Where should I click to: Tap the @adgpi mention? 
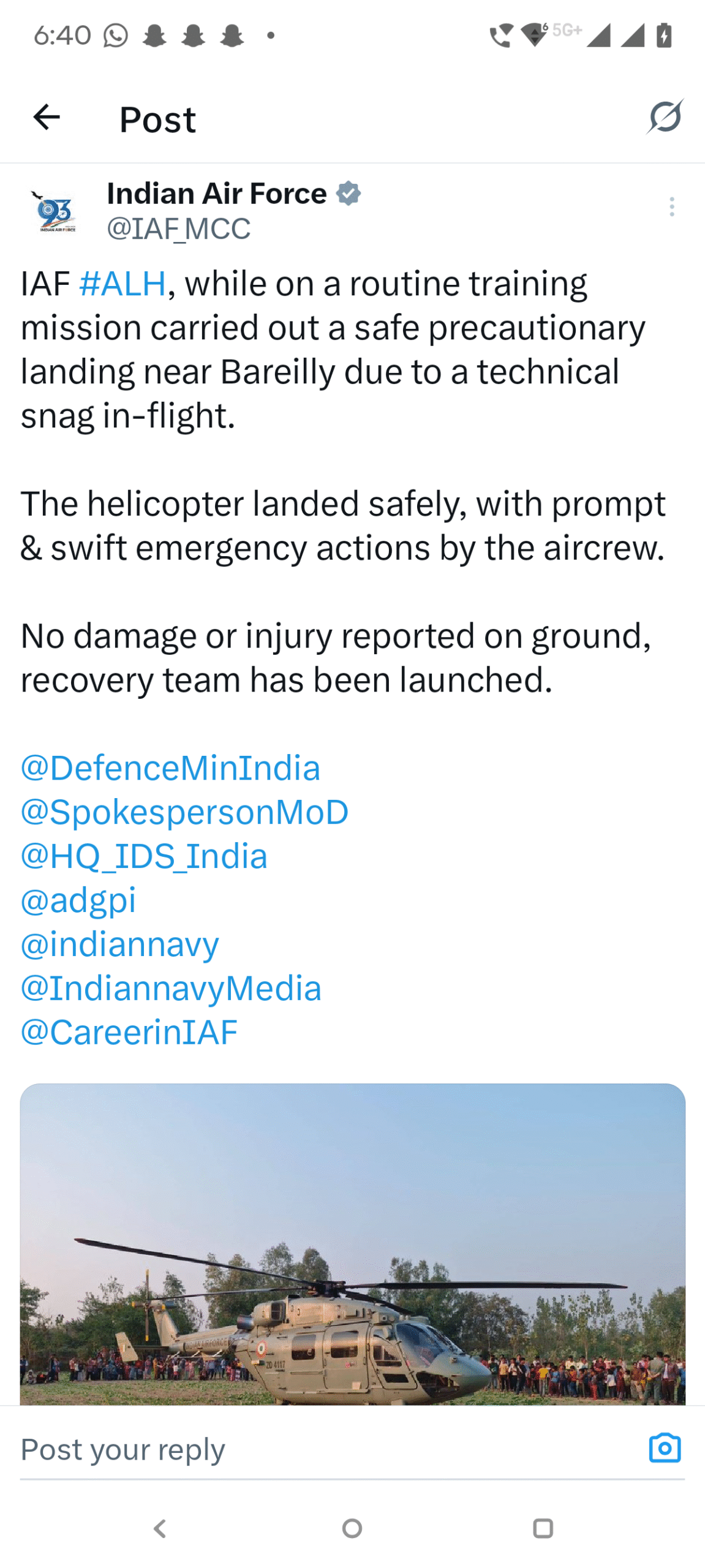[x=78, y=900]
